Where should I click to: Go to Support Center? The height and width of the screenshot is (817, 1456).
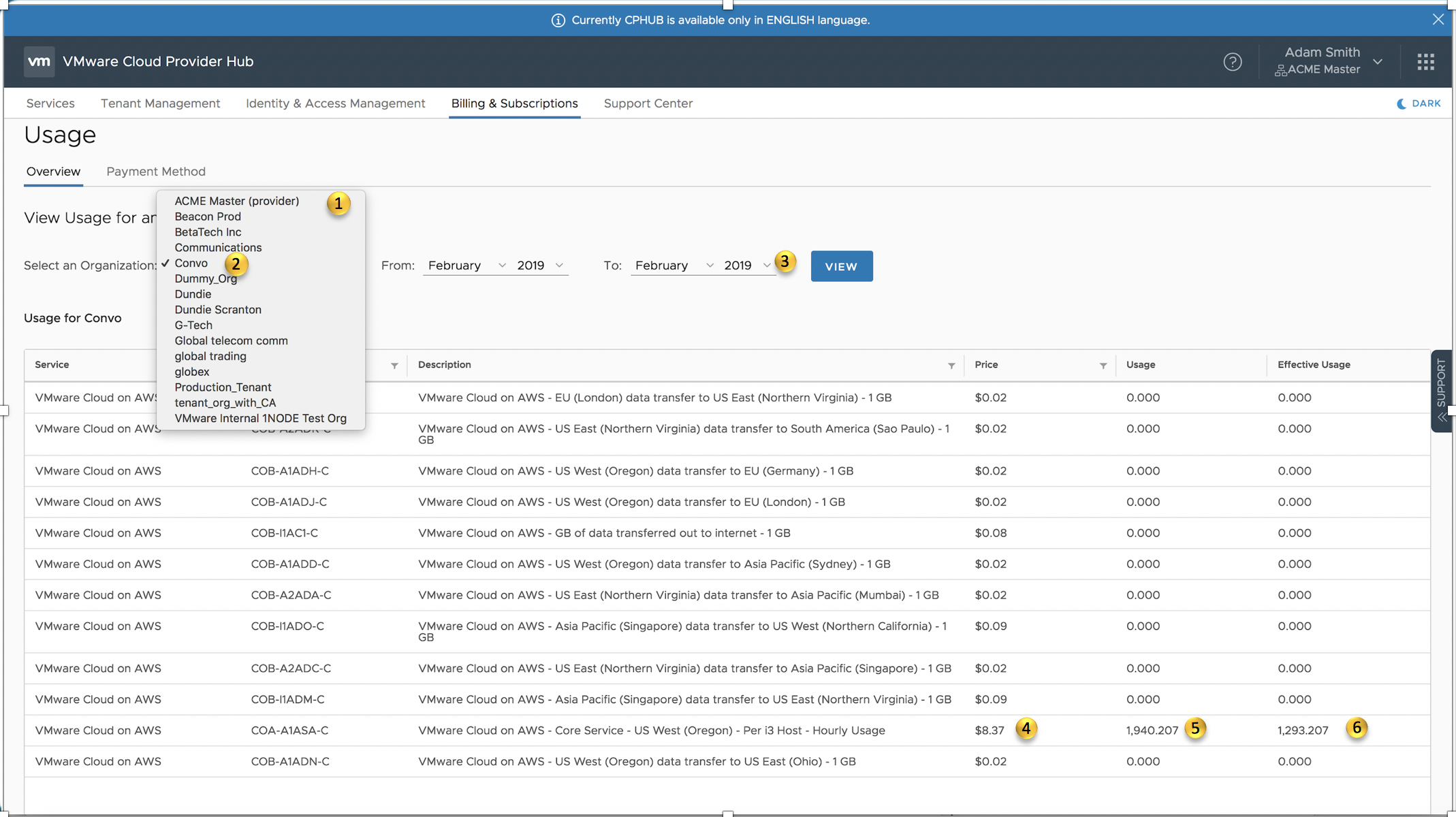(x=648, y=103)
